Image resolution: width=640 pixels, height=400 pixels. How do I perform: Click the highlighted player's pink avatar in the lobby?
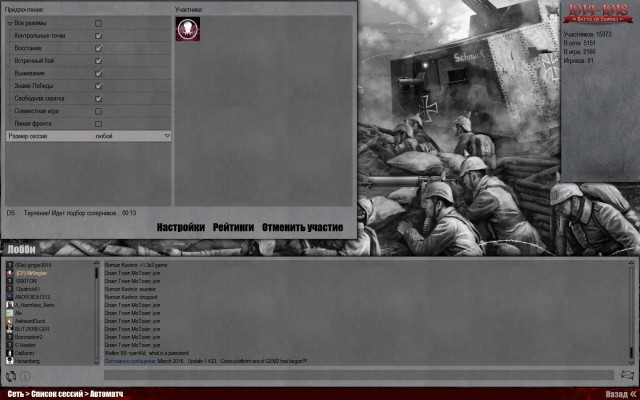(10, 273)
